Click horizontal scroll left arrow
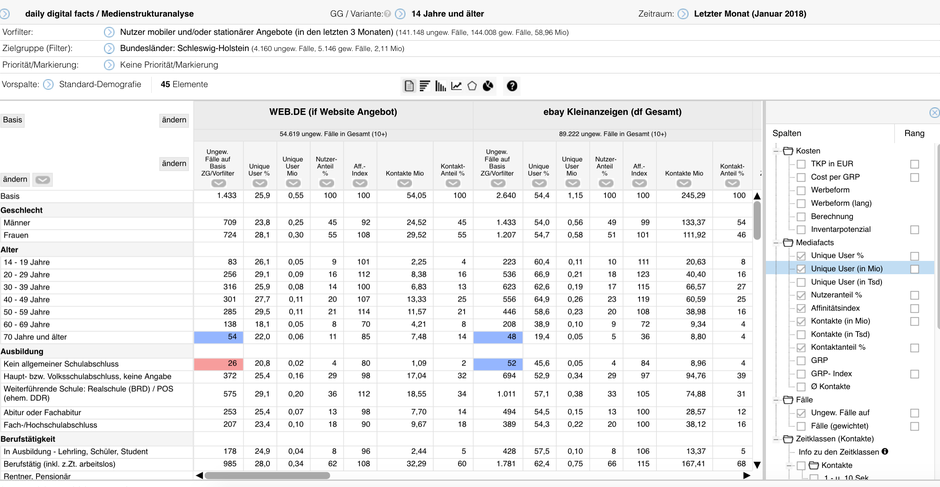 point(200,476)
